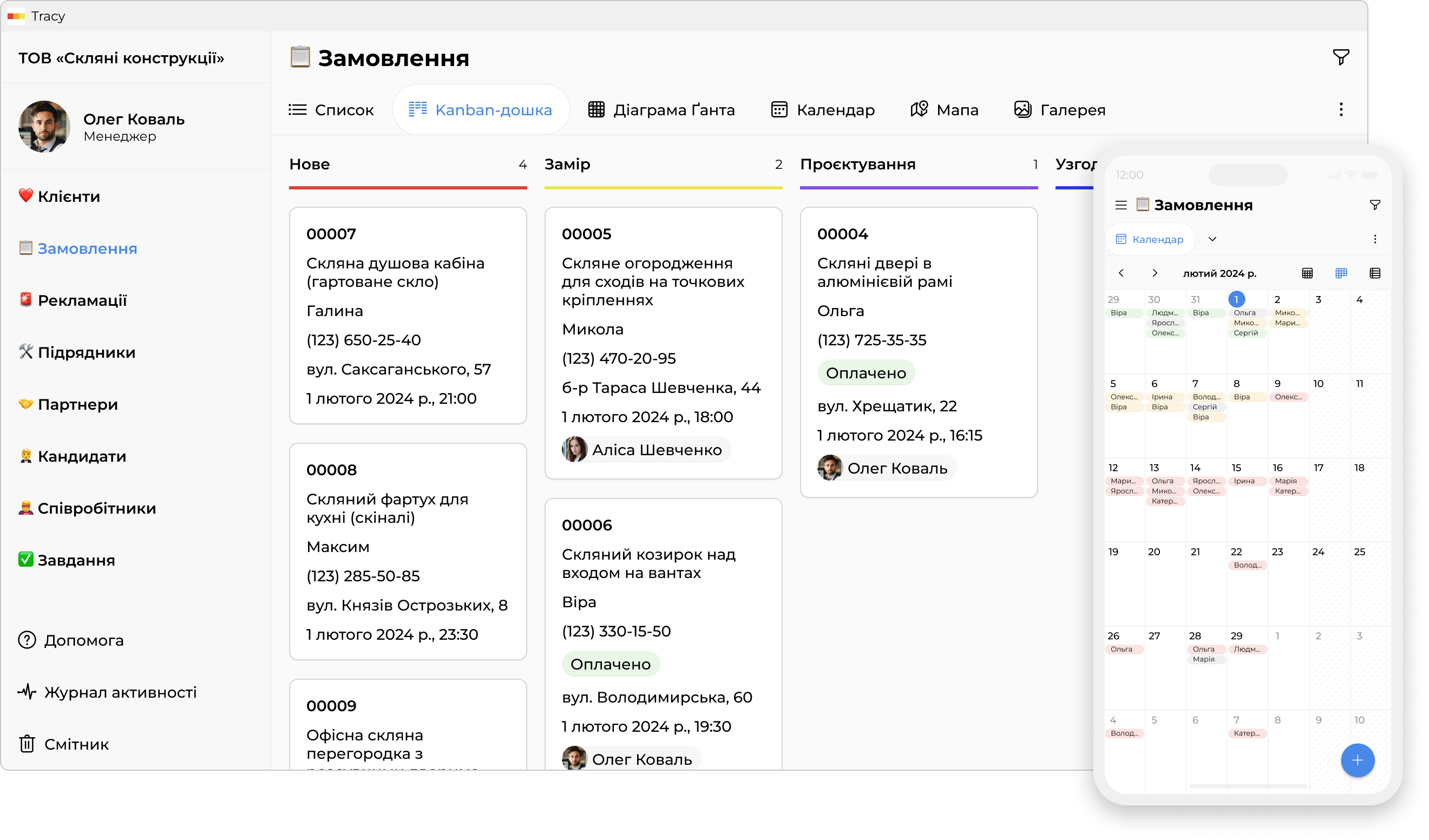Switch to Діаграма Ґанта tab
The height and width of the screenshot is (840, 1429).
(661, 109)
